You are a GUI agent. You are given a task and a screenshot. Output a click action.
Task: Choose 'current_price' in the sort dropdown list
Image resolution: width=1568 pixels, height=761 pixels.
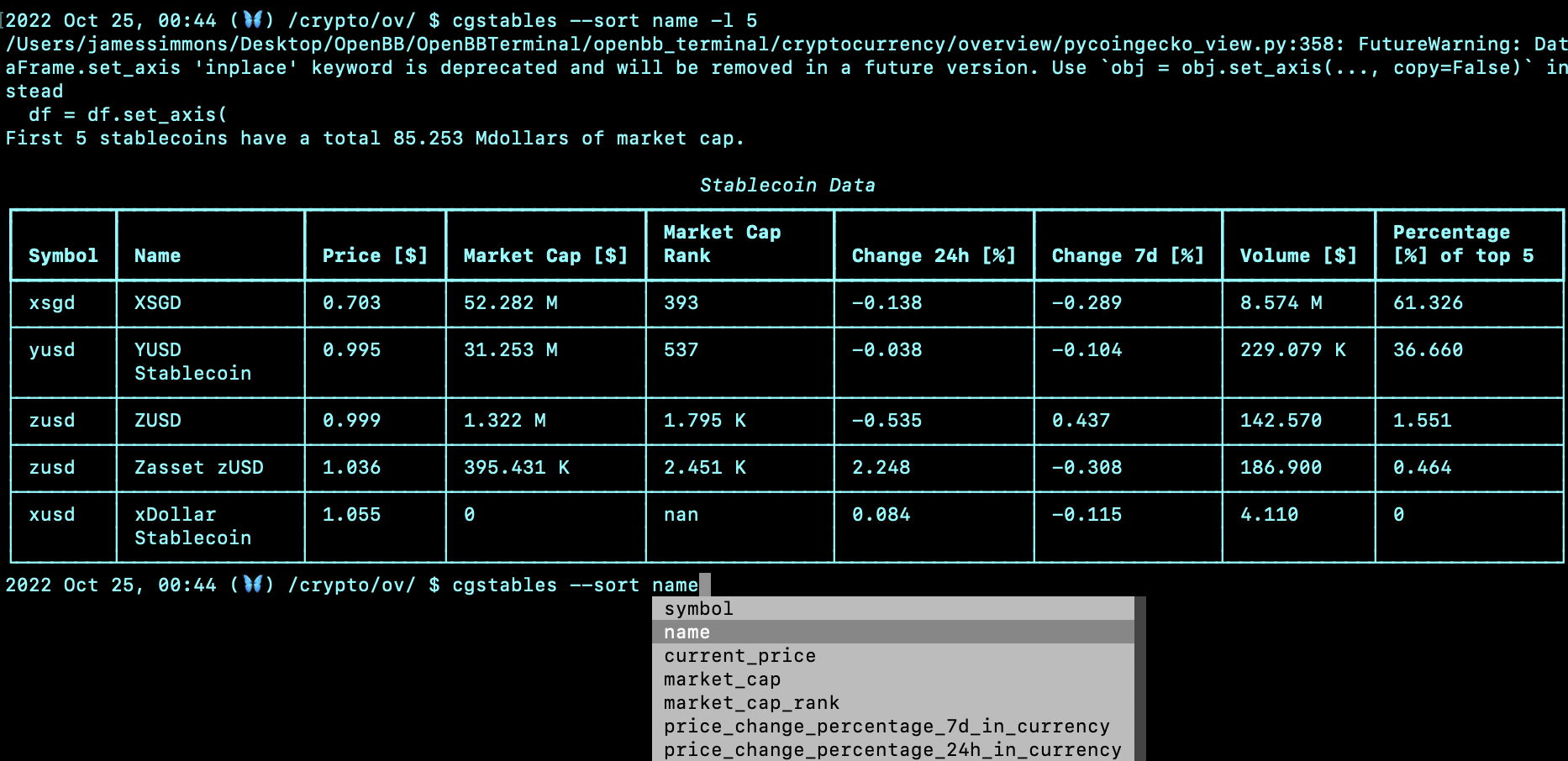739,655
